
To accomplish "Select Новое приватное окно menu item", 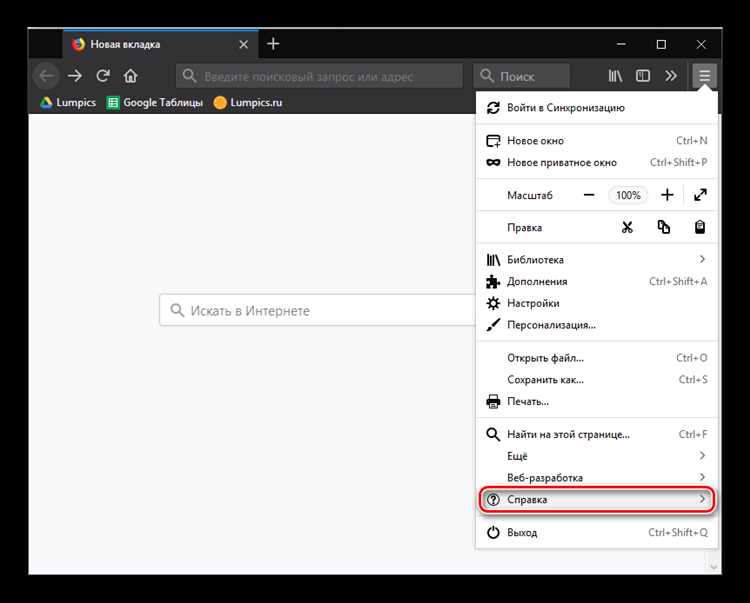I will coord(562,163).
